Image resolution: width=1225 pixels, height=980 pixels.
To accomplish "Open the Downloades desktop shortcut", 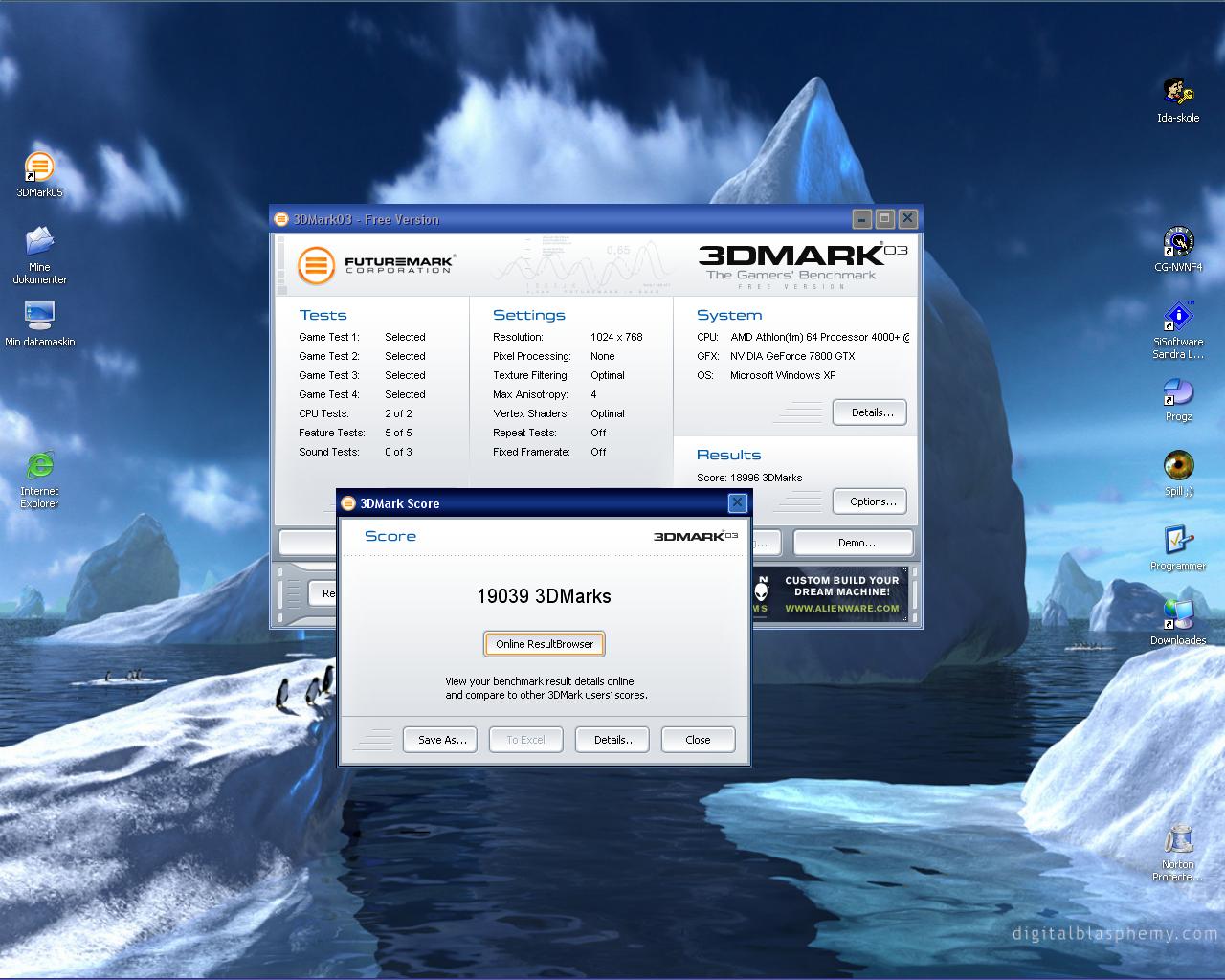I will [x=1178, y=615].
